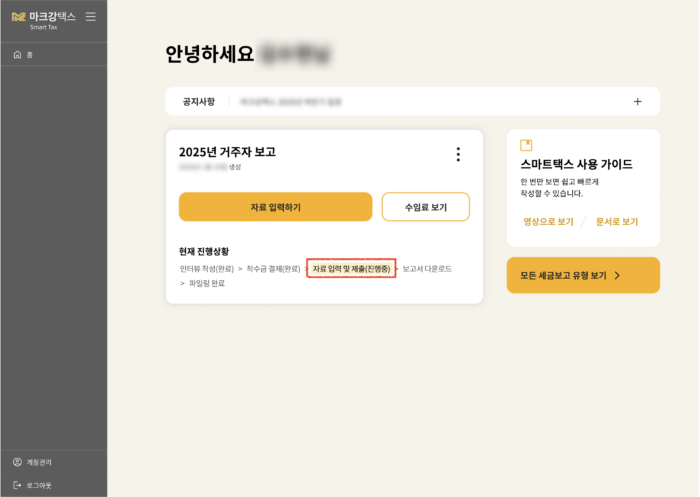Click the 계정관리 profile icon
The image size is (700, 497).
pyautogui.click(x=17, y=462)
